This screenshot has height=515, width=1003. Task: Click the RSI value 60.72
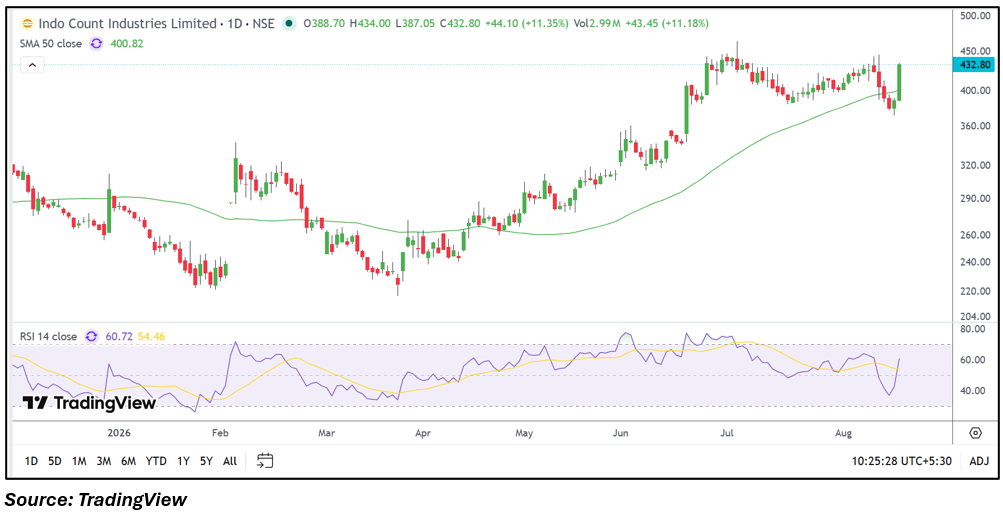point(120,336)
